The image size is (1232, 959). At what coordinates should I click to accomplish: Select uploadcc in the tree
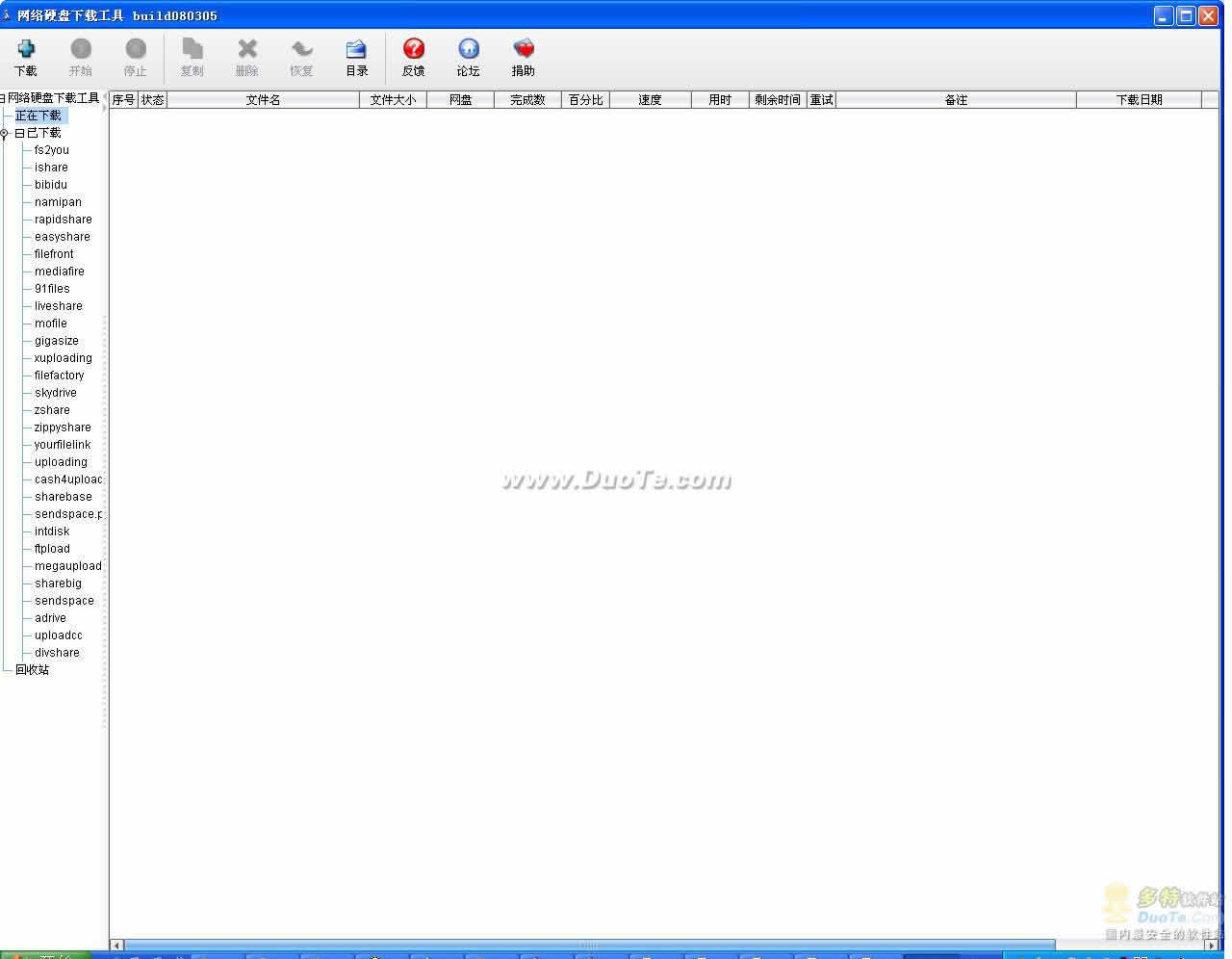pos(59,635)
